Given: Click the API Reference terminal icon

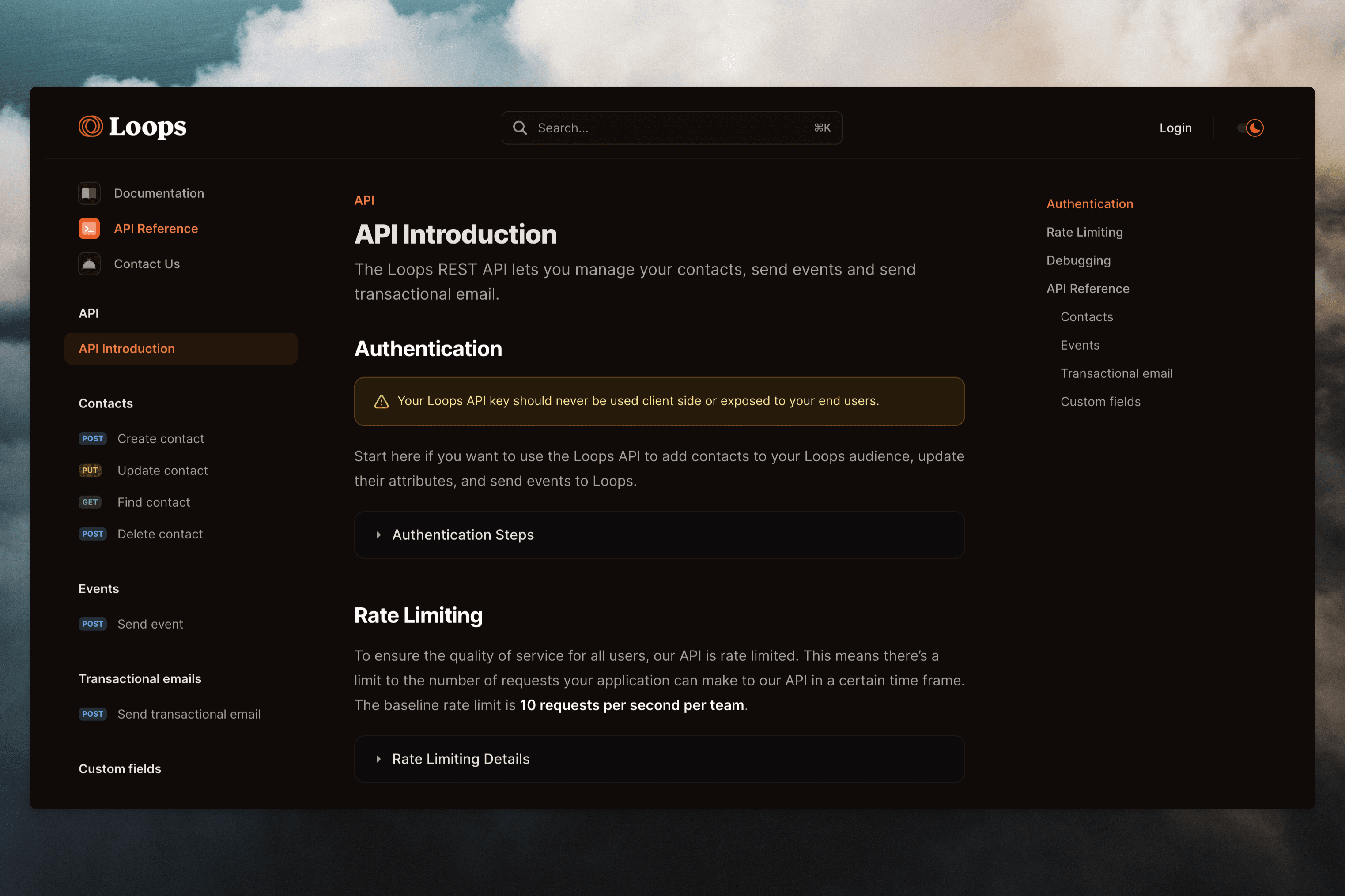Looking at the screenshot, I should coord(89,229).
